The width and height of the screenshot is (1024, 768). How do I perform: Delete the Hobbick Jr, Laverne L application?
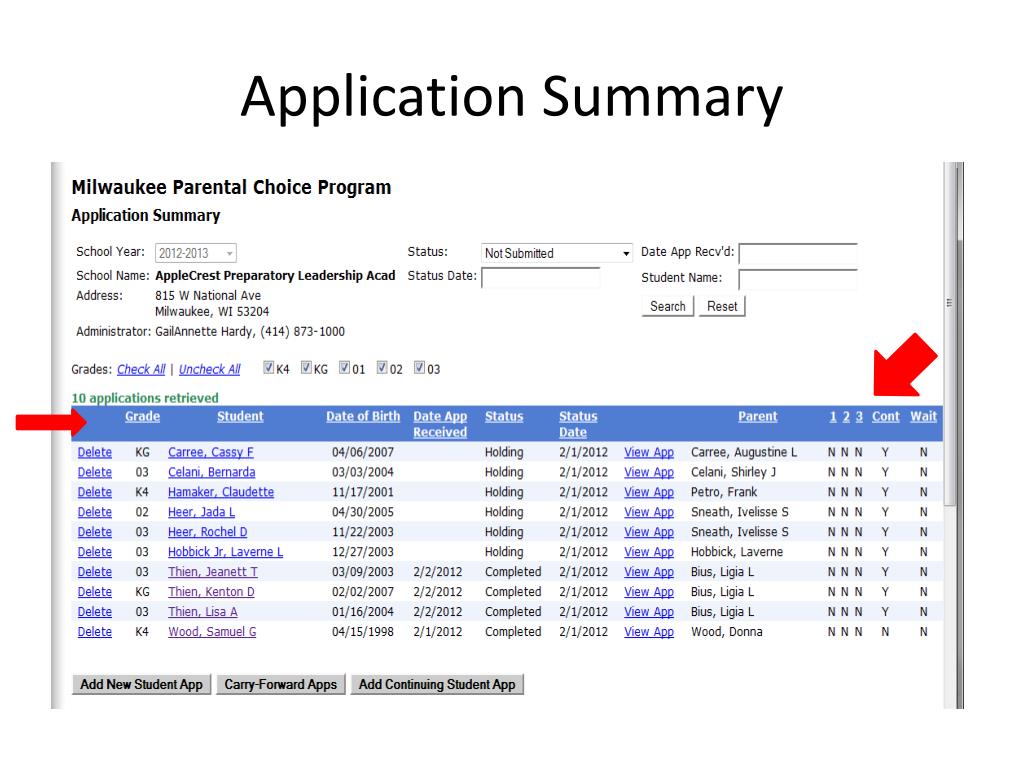coord(95,552)
